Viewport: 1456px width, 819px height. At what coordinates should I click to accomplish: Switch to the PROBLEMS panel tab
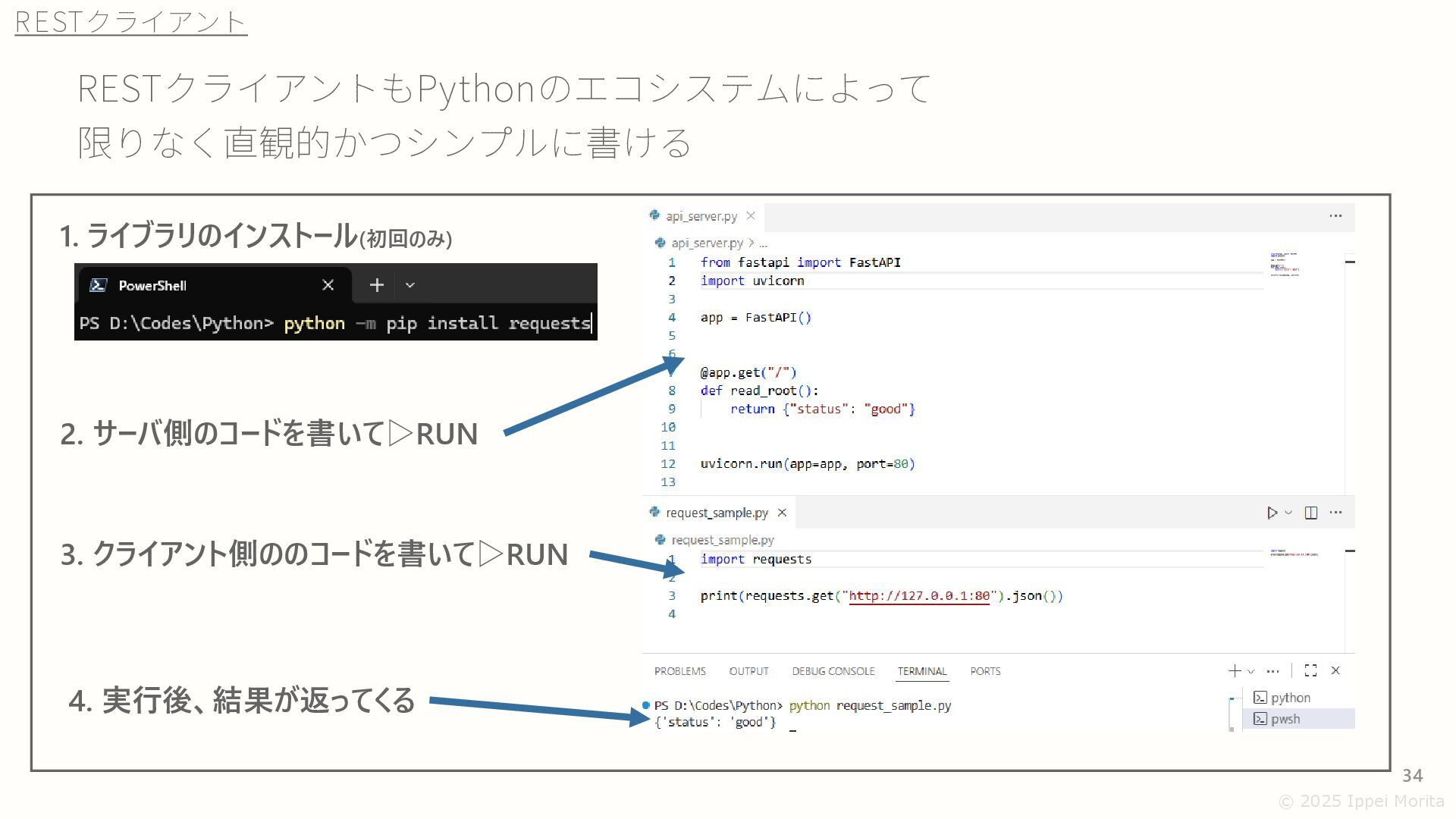click(x=679, y=671)
